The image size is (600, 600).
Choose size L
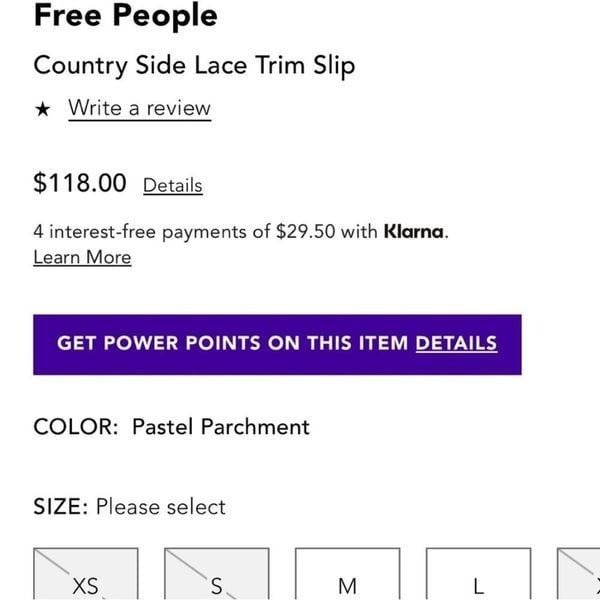click(x=478, y=574)
